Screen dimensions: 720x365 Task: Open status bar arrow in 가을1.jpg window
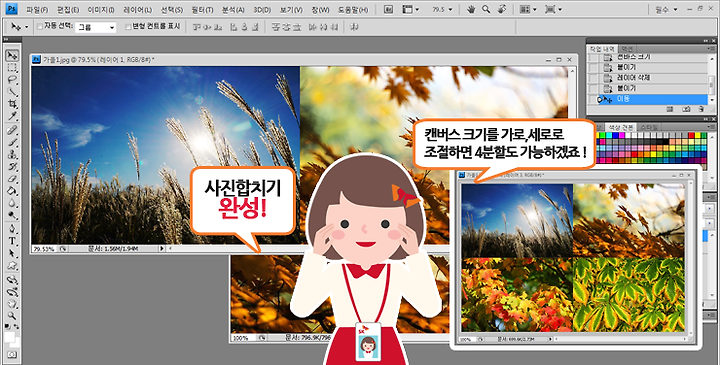pos(162,248)
